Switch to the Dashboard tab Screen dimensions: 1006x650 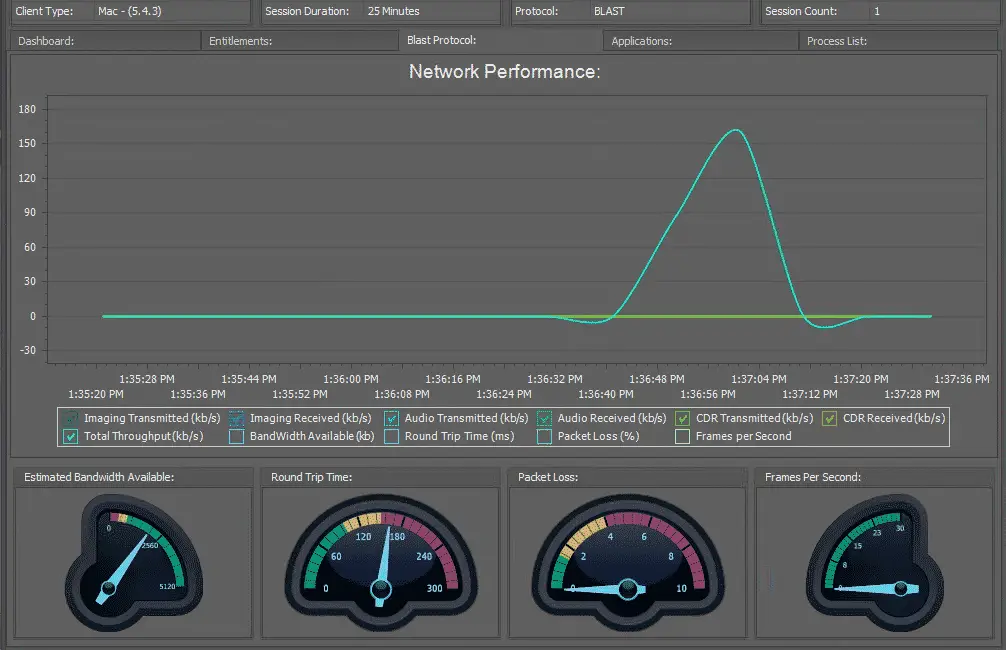click(105, 41)
